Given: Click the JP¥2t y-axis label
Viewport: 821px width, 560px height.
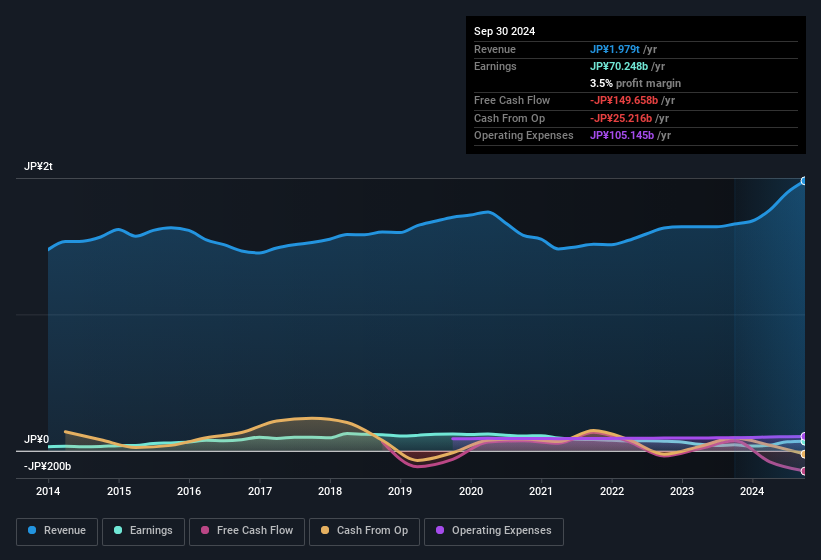Looking at the screenshot, I should pyautogui.click(x=38, y=166).
